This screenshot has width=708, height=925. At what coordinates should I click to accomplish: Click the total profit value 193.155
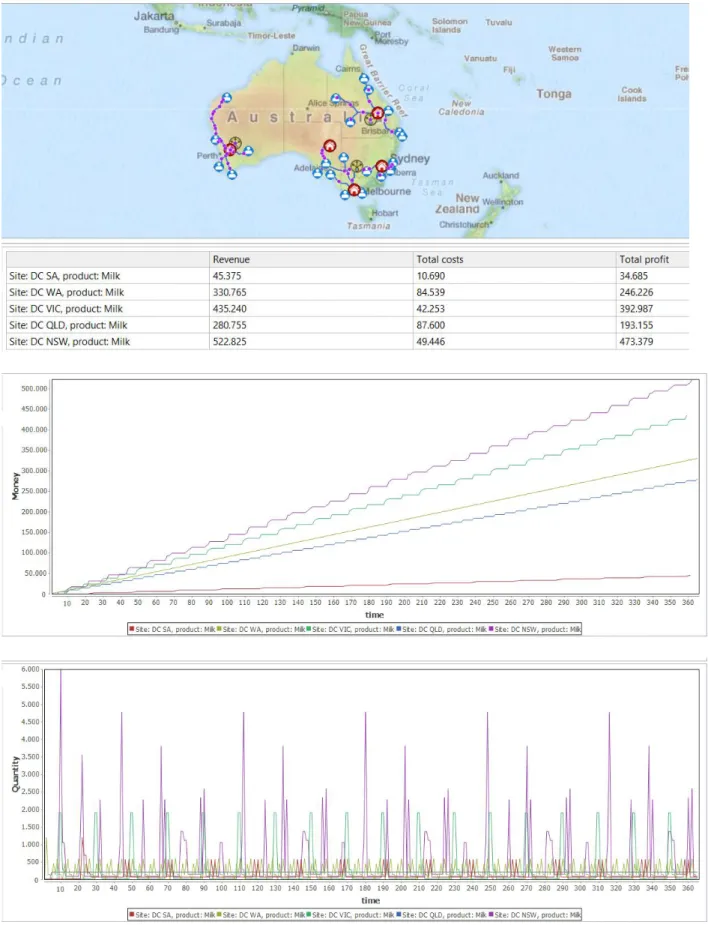coord(637,325)
